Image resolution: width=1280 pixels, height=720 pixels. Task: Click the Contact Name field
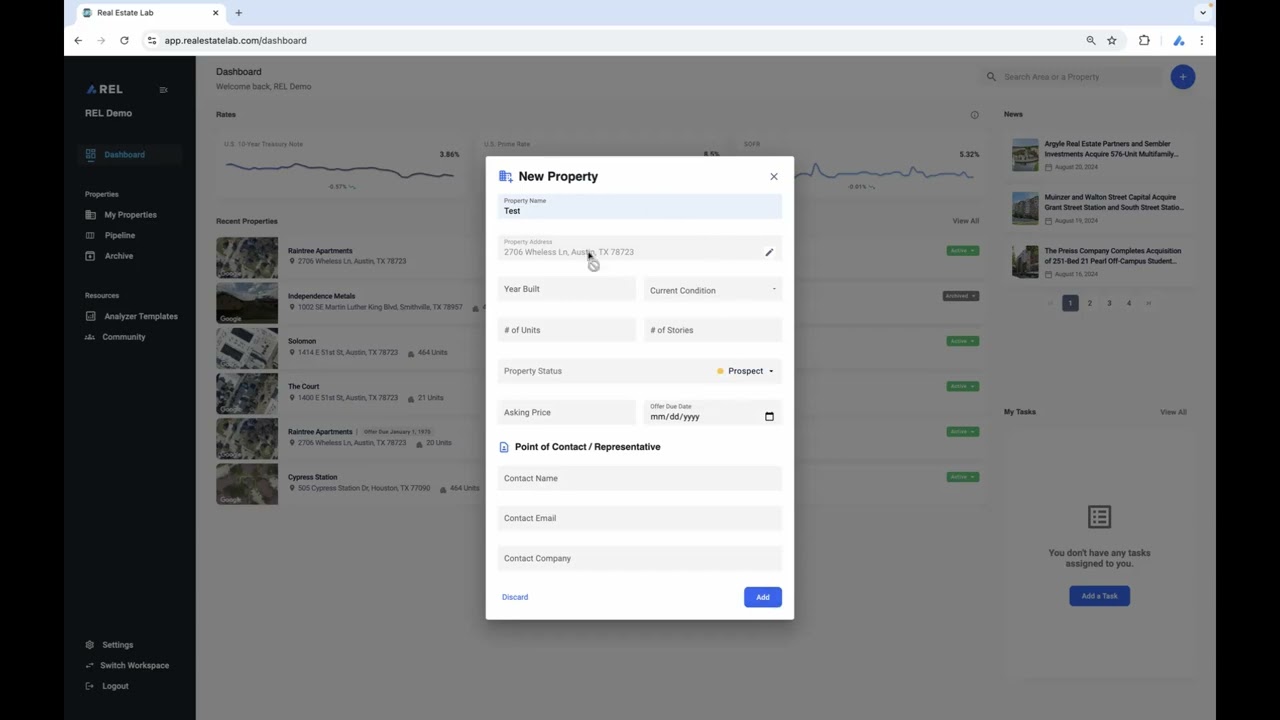click(x=639, y=478)
